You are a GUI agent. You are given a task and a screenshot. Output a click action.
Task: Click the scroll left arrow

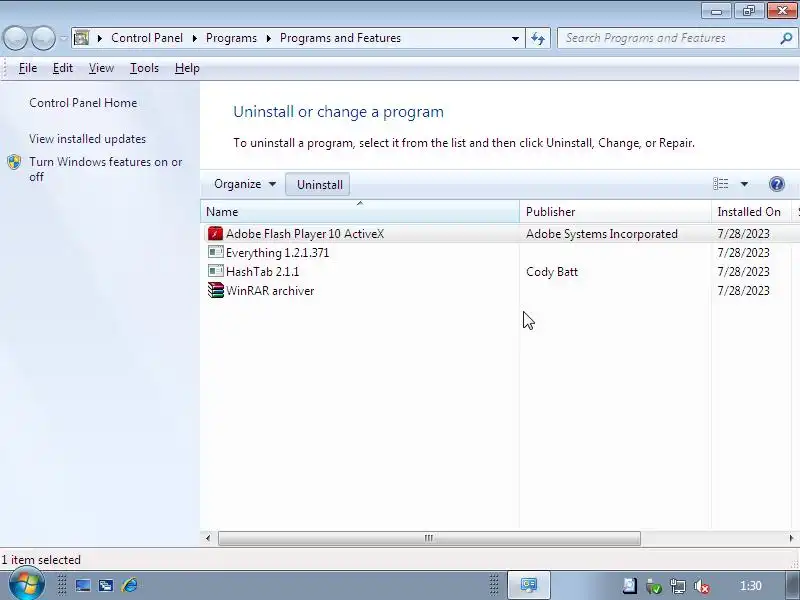pyautogui.click(x=208, y=538)
